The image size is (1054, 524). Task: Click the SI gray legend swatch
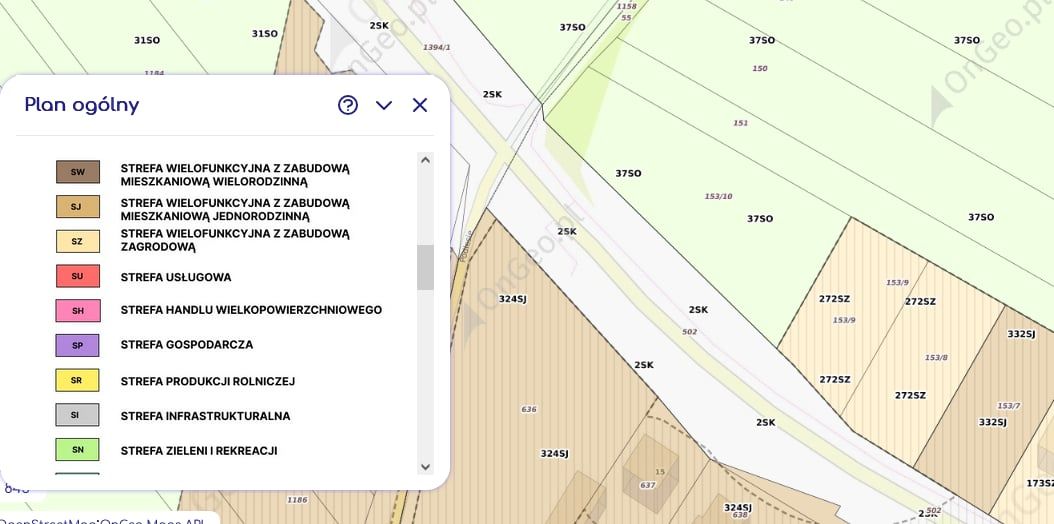pos(78,415)
